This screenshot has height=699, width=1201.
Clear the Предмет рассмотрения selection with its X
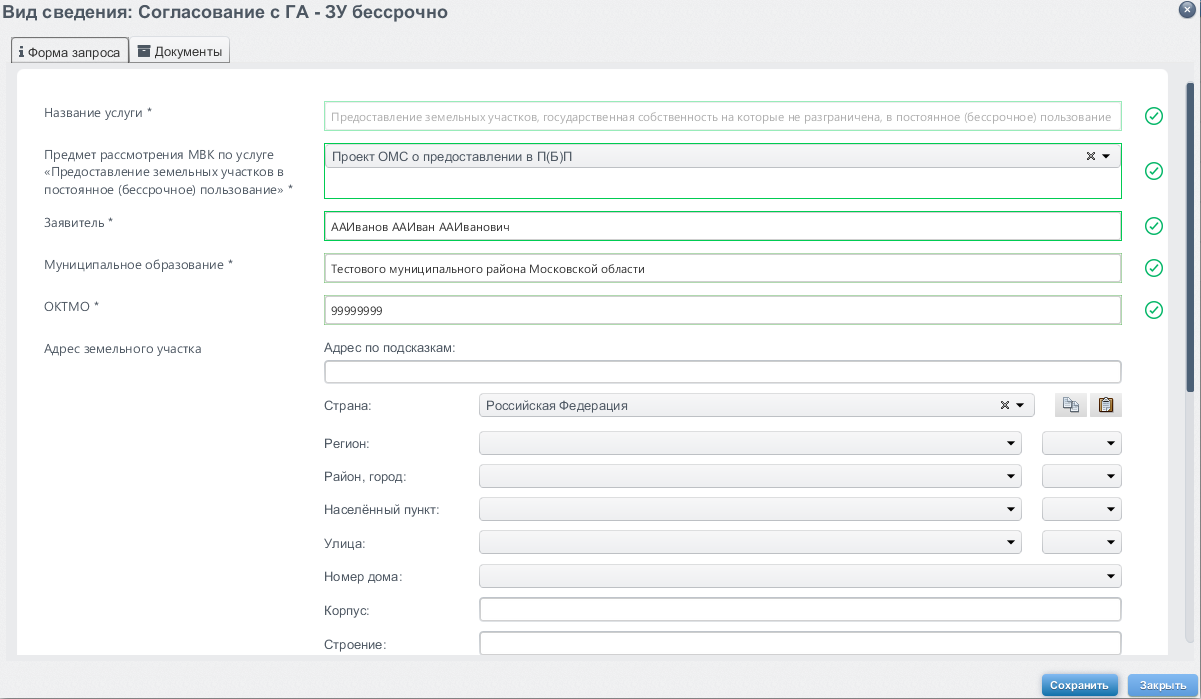click(x=1091, y=156)
